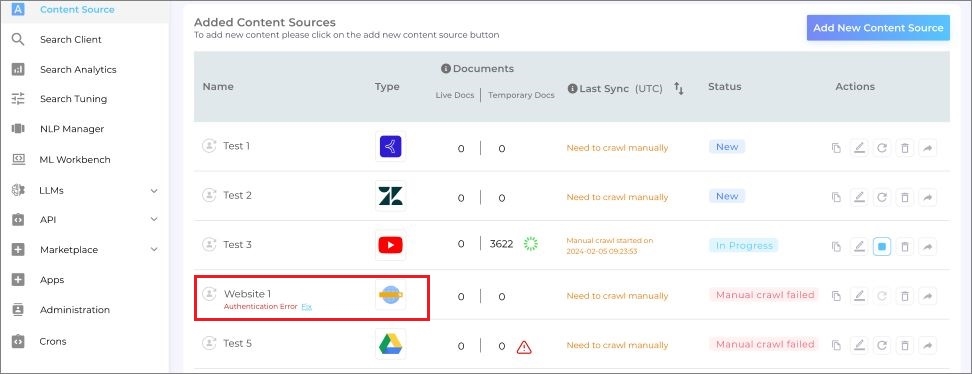Open the Crons sidebar item
Image resolution: width=972 pixels, height=374 pixels.
point(53,341)
